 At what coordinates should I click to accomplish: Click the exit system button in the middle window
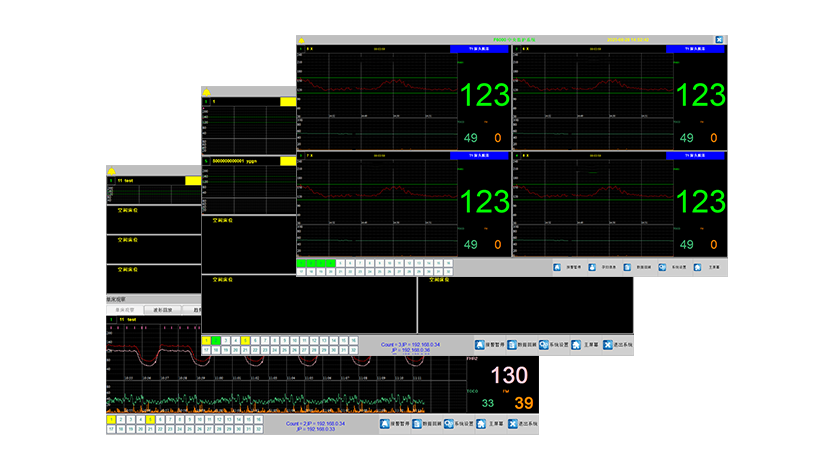click(x=613, y=343)
